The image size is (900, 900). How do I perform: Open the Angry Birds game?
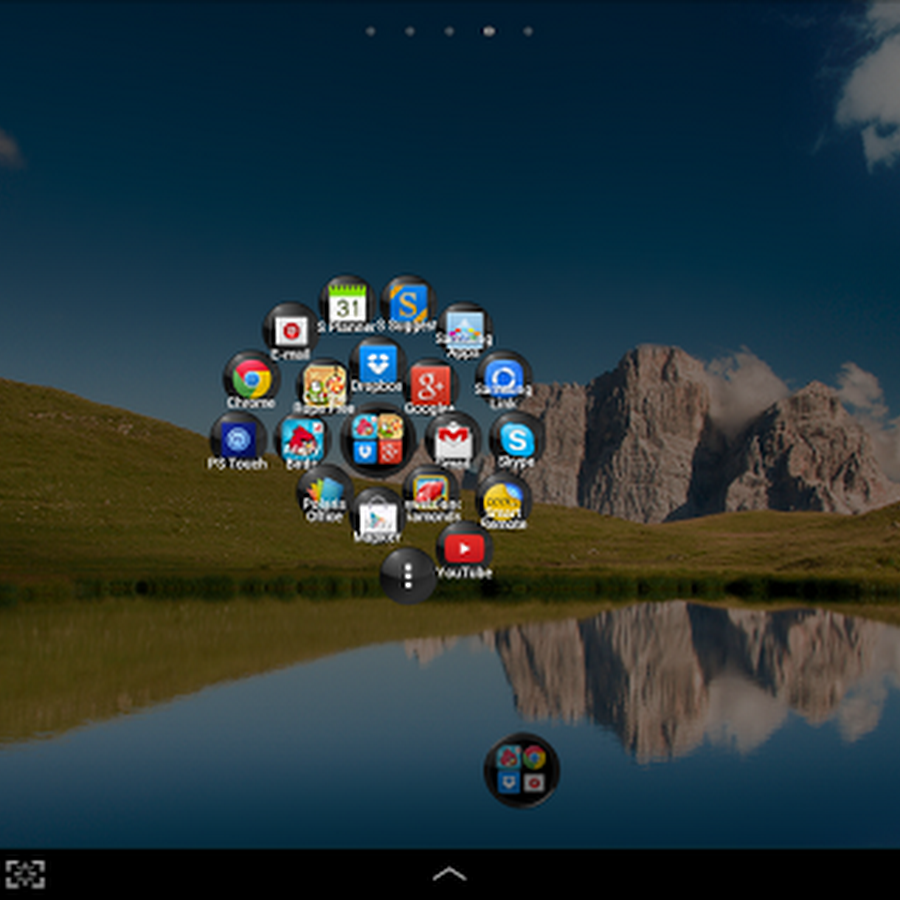pos(302,441)
